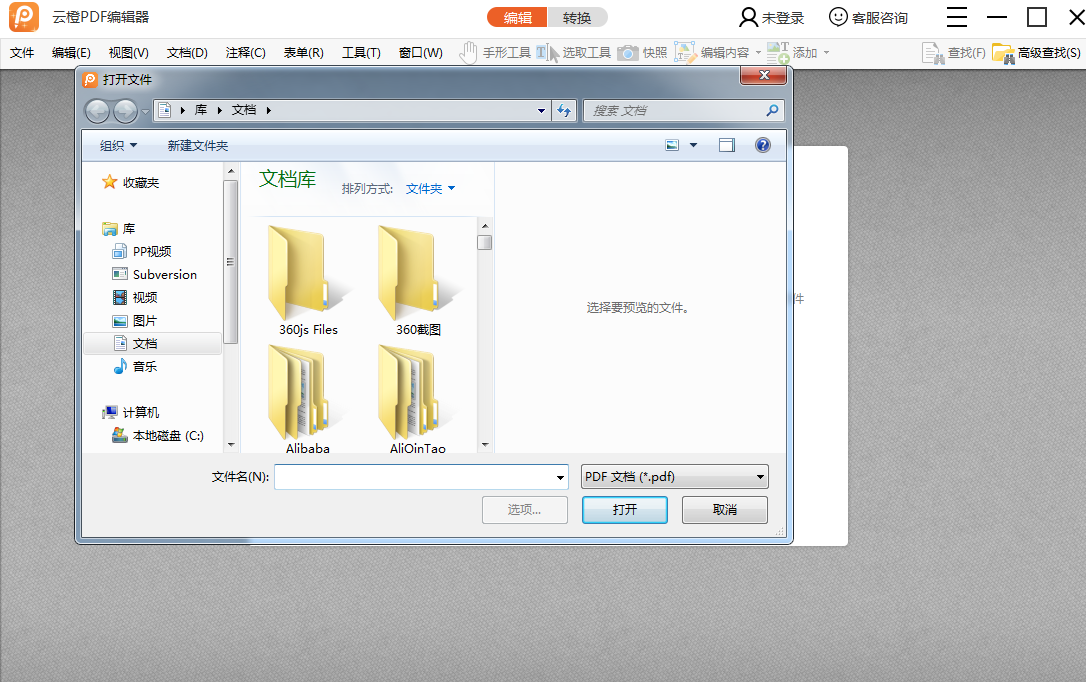Take a 快照 (snapshot)

pyautogui.click(x=645, y=52)
